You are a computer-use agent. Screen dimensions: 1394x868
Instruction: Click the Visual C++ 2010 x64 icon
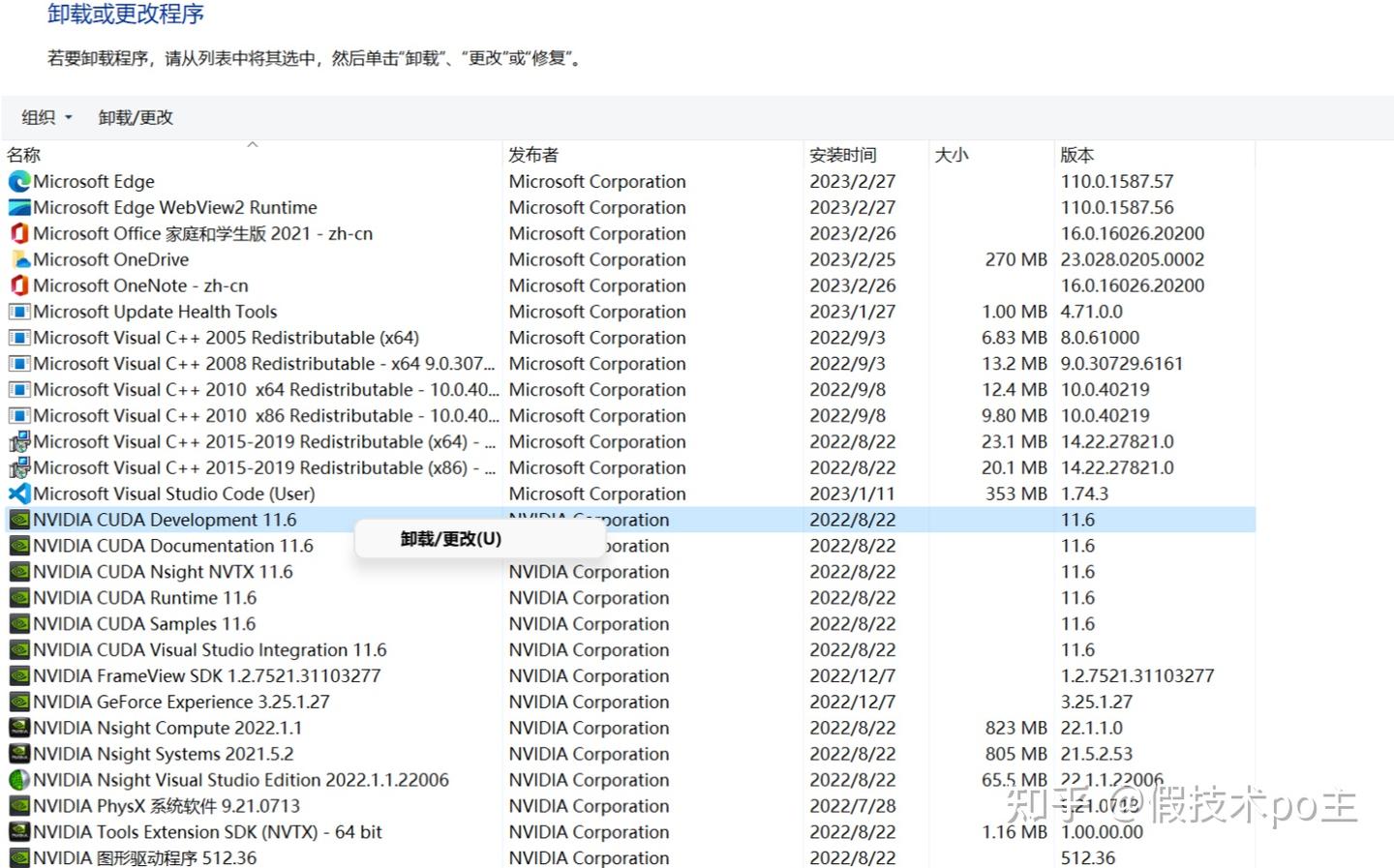(19, 390)
